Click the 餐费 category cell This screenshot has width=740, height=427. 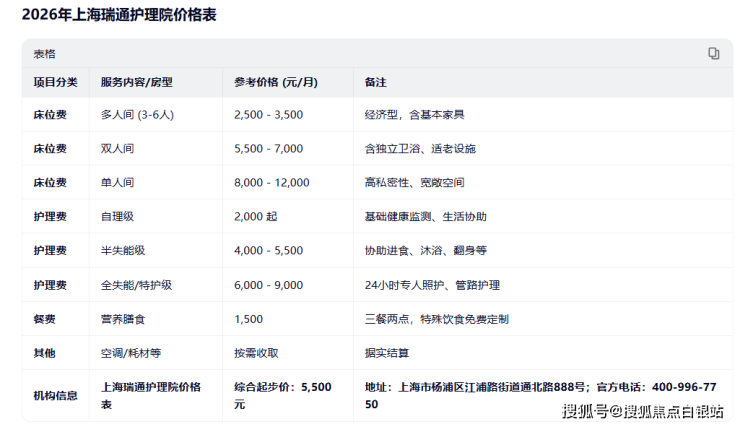[x=44, y=319]
